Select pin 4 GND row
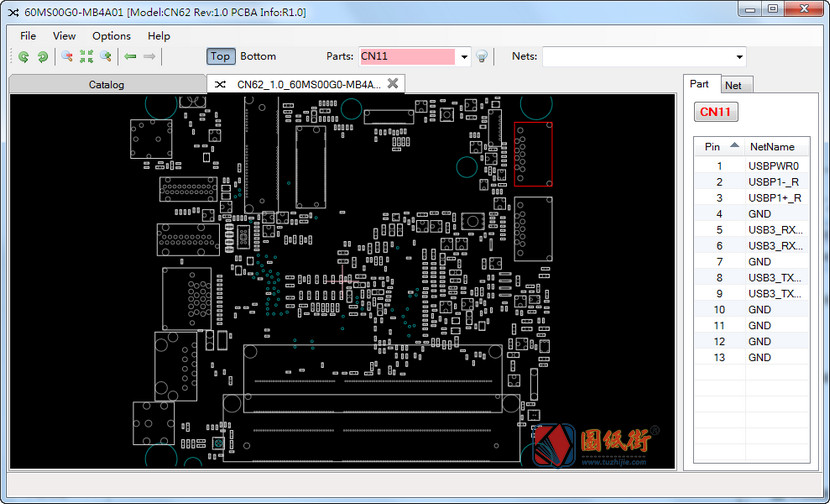This screenshot has height=504, width=830. point(752,214)
